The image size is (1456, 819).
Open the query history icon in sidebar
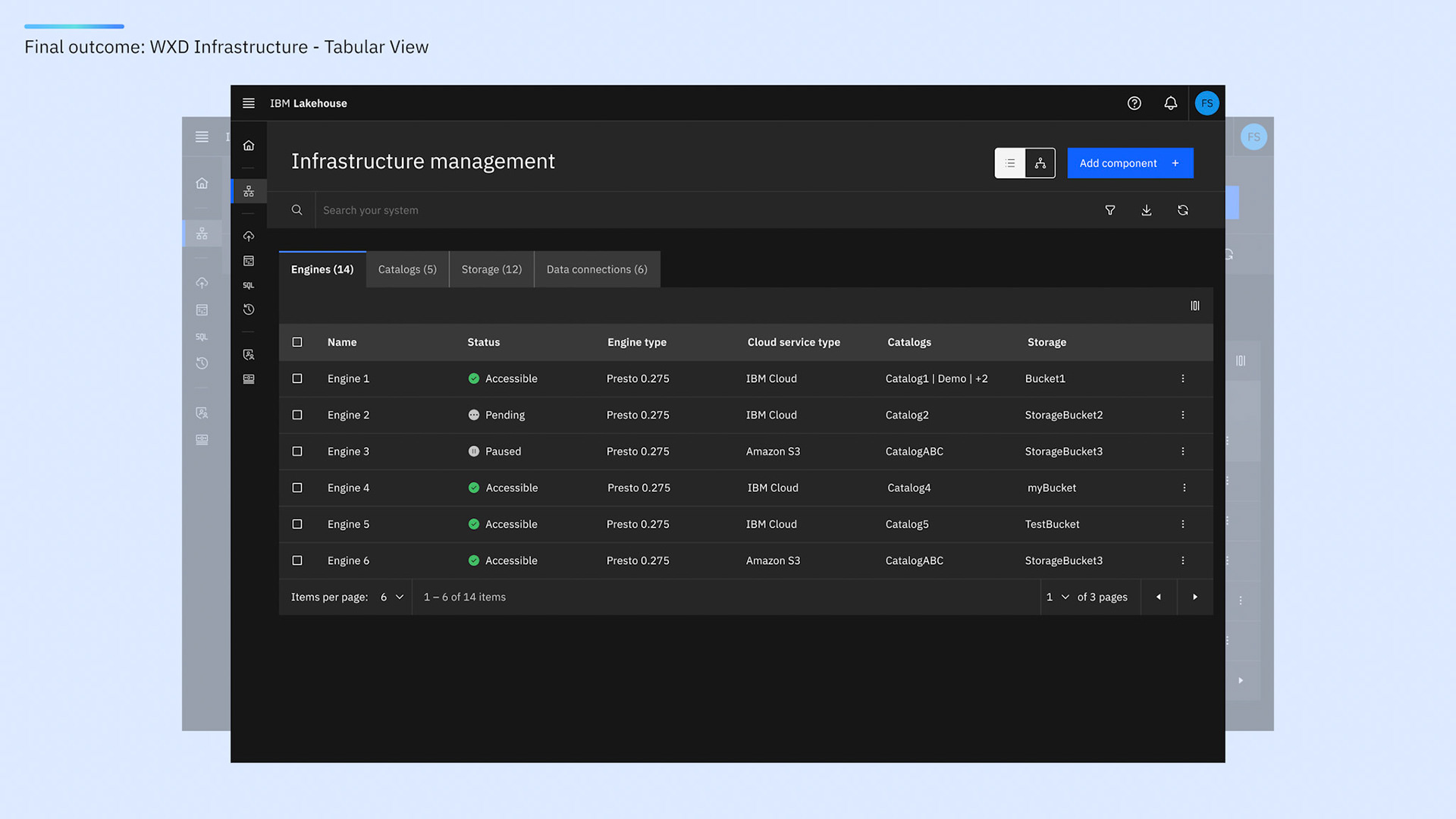(248, 309)
